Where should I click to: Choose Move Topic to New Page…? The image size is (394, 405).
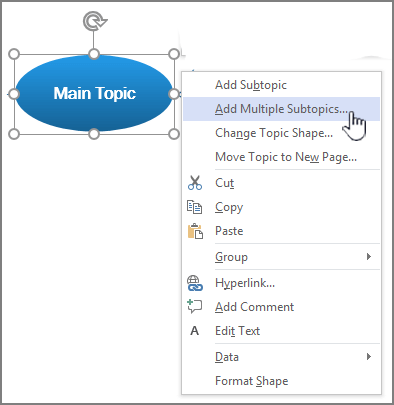(281, 157)
